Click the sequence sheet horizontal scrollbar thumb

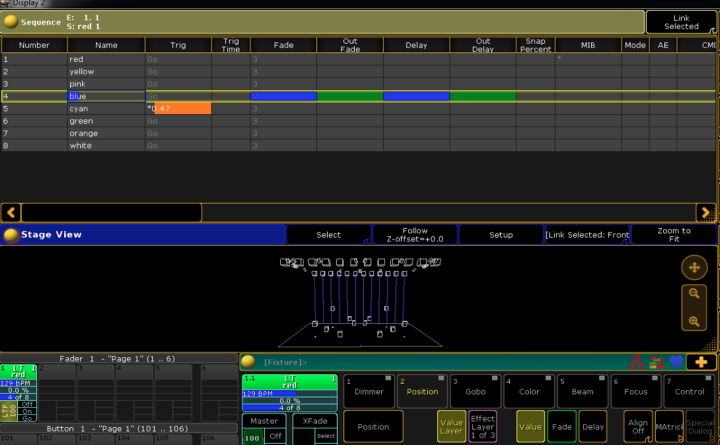coord(111,213)
